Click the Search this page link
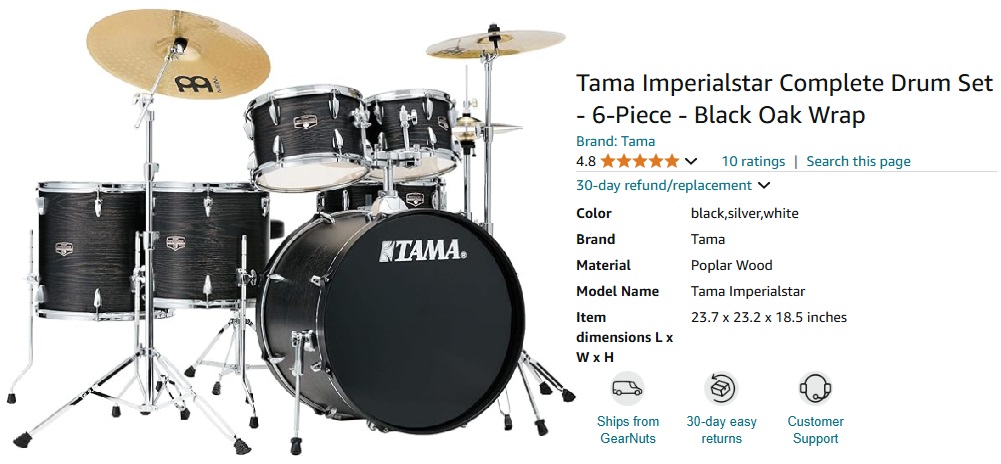This screenshot has height=464, width=1001. pos(859,161)
